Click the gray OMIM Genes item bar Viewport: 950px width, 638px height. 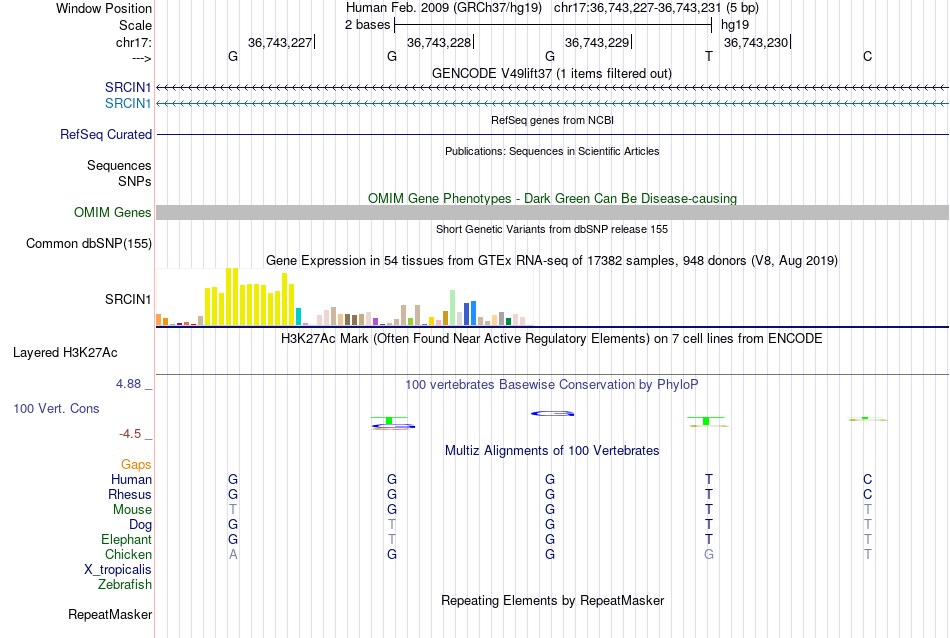tap(552, 212)
